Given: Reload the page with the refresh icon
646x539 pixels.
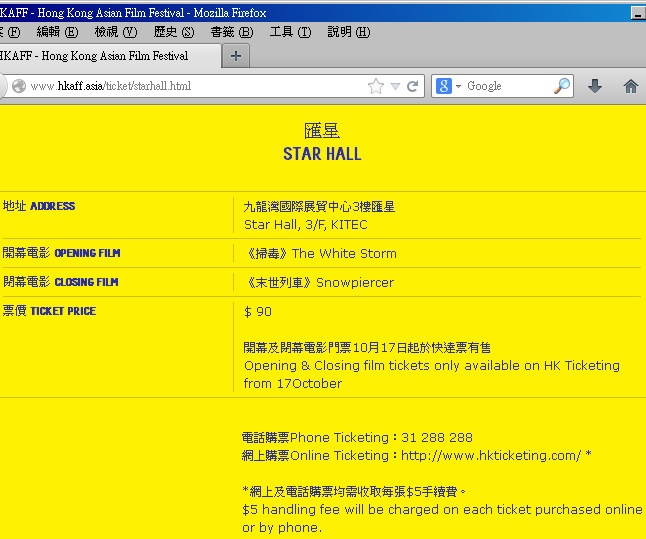Looking at the screenshot, I should [412, 86].
